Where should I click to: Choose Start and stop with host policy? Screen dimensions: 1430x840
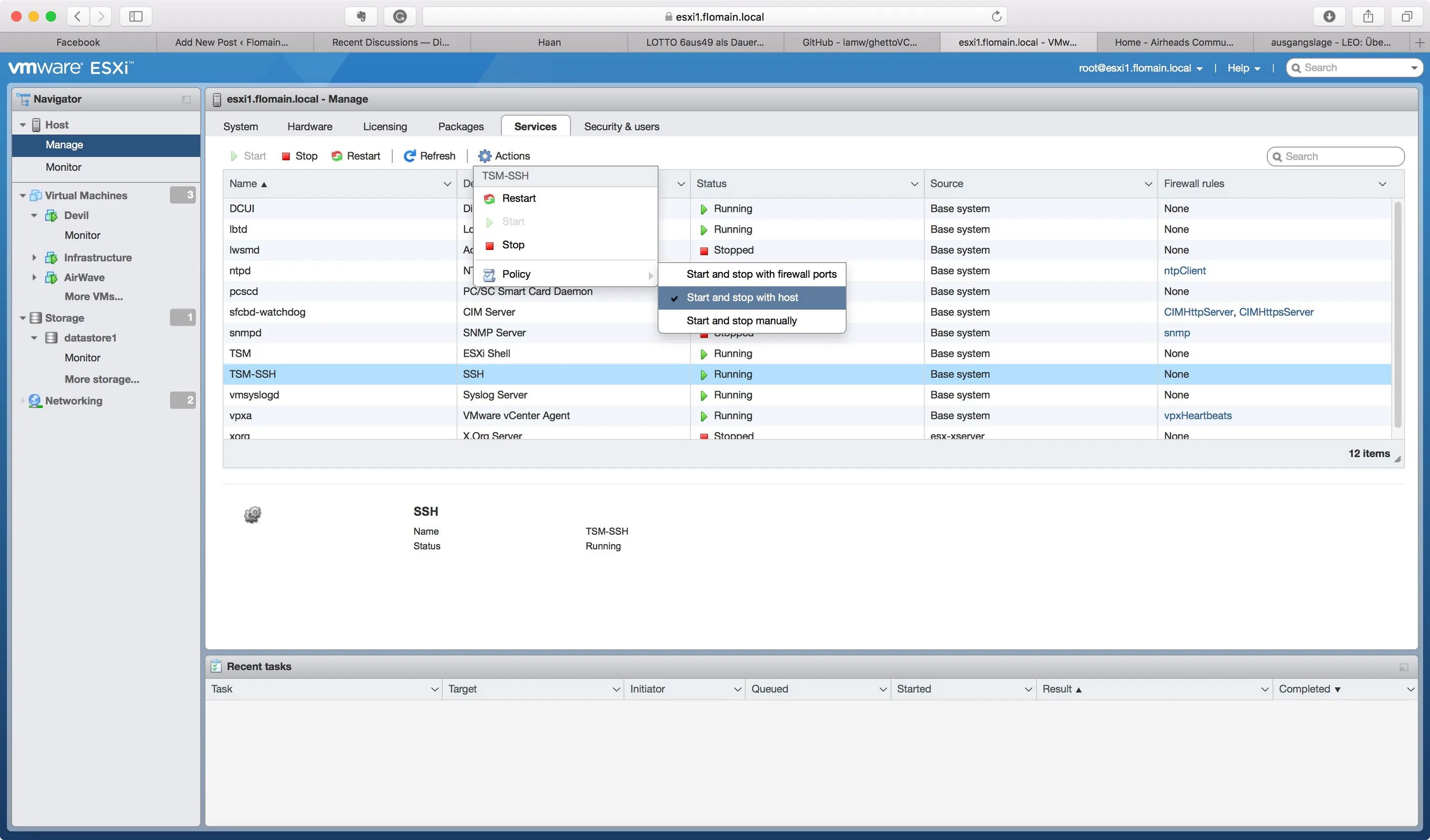coord(742,297)
